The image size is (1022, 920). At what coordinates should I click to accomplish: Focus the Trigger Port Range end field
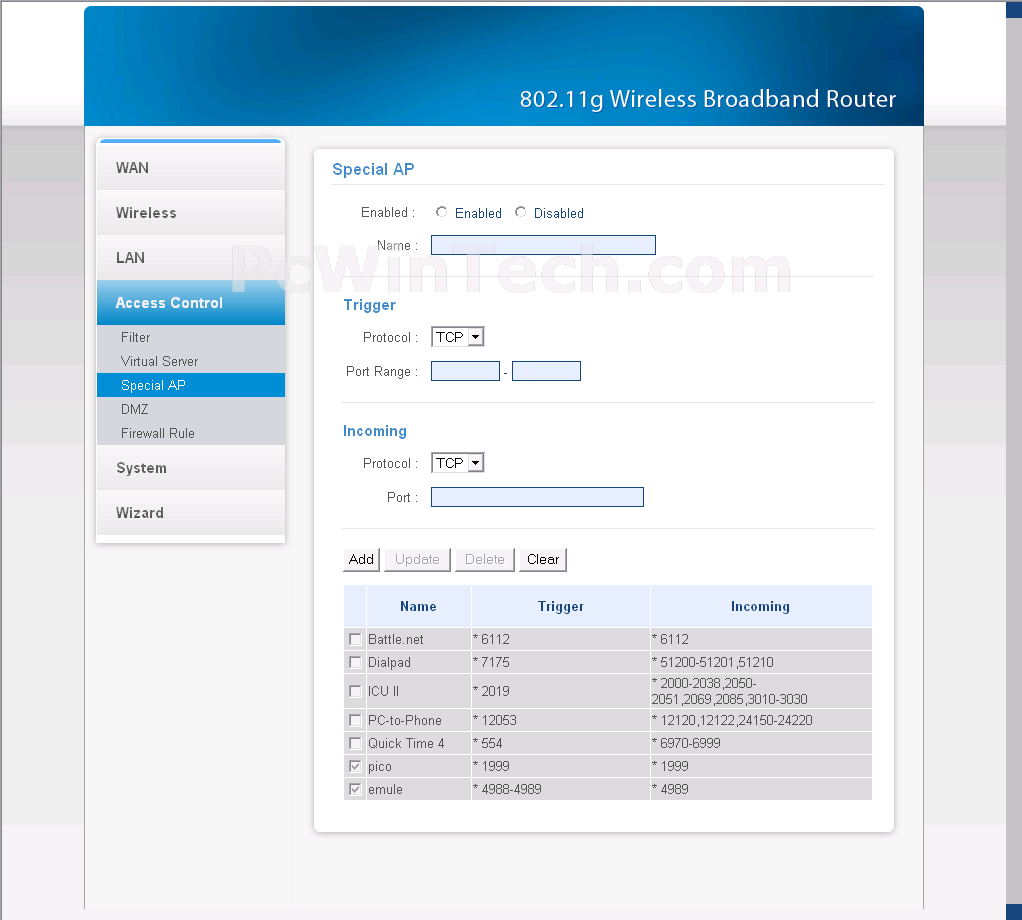[x=546, y=371]
